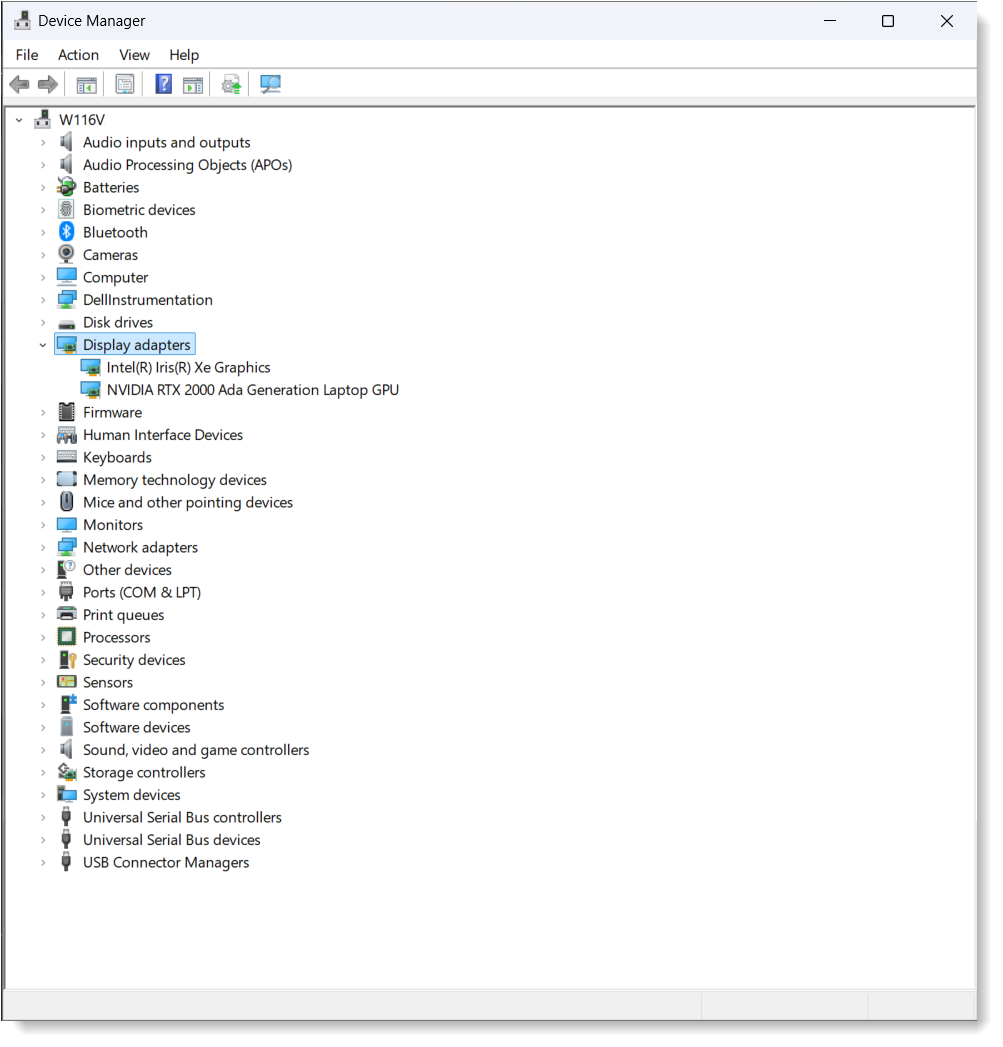Expand the Sound, video and game controllers
This screenshot has width=1003, height=1047.
pyautogui.click(x=43, y=749)
